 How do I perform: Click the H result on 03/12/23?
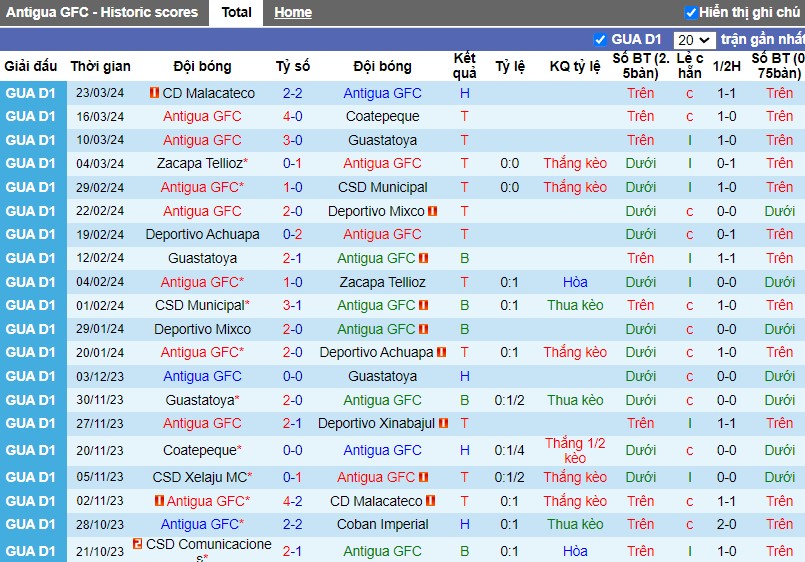click(465, 376)
